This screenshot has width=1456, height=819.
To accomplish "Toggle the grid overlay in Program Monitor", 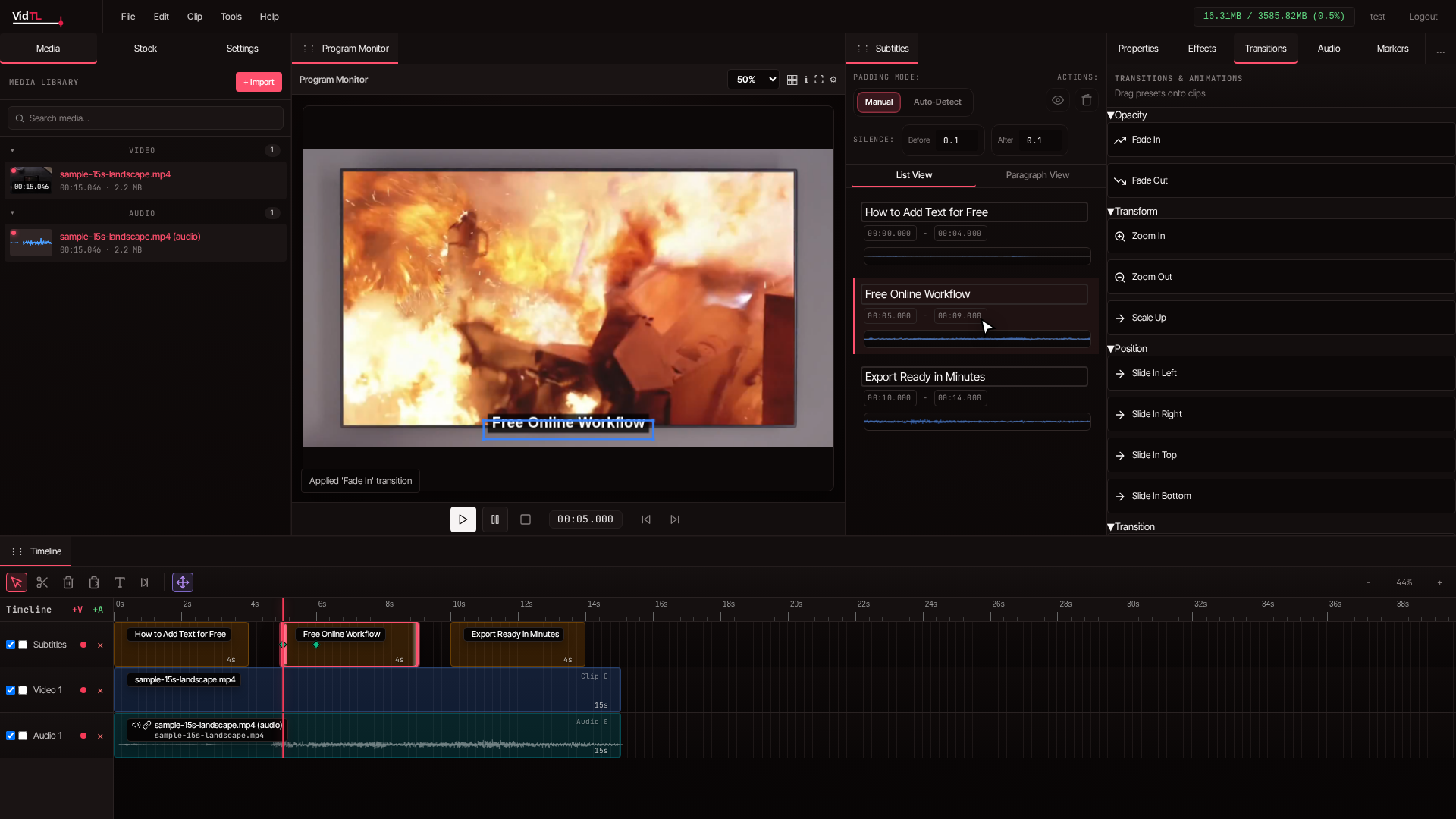I will pyautogui.click(x=792, y=80).
